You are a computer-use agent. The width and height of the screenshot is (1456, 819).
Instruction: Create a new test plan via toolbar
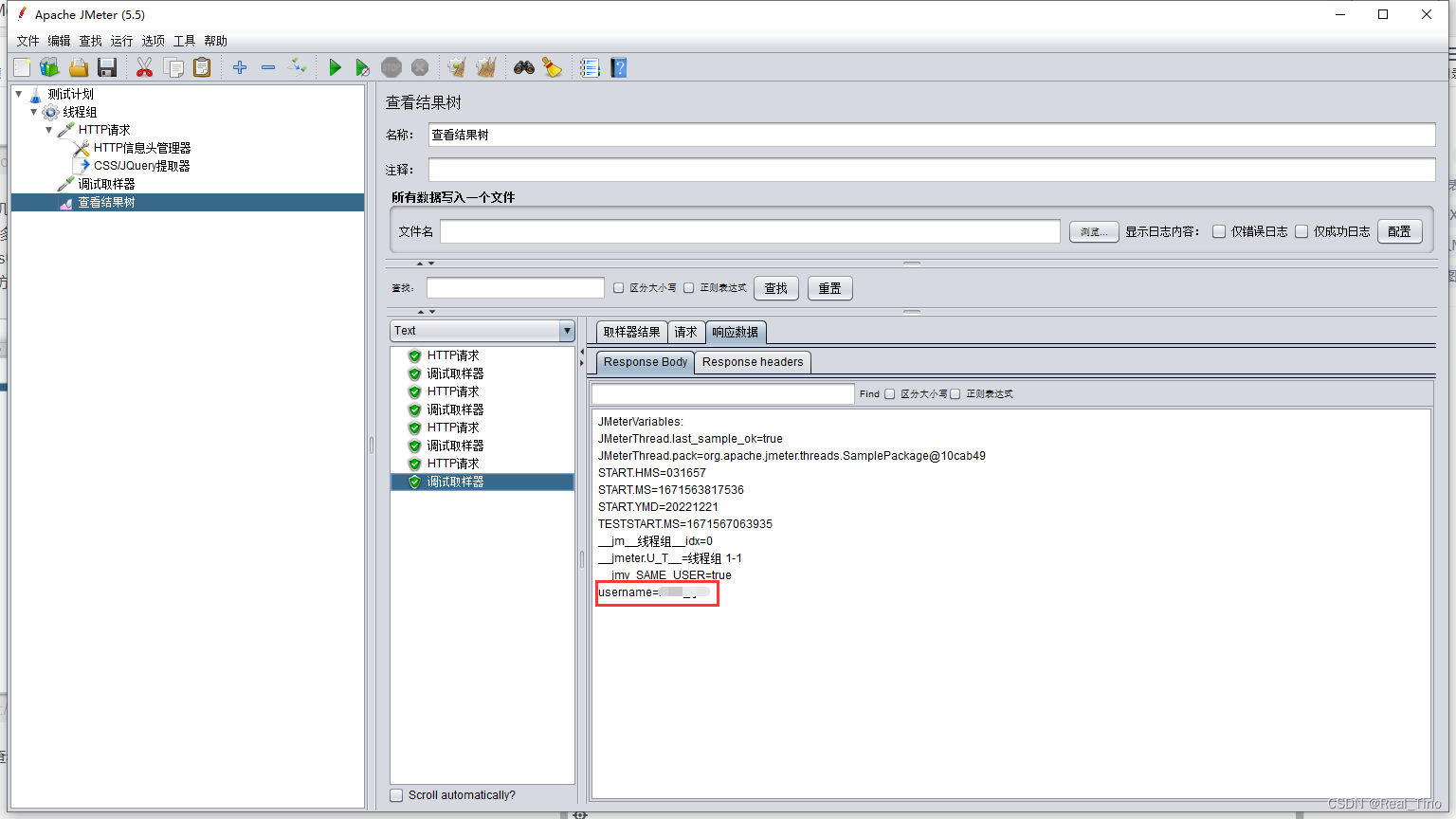click(x=22, y=67)
